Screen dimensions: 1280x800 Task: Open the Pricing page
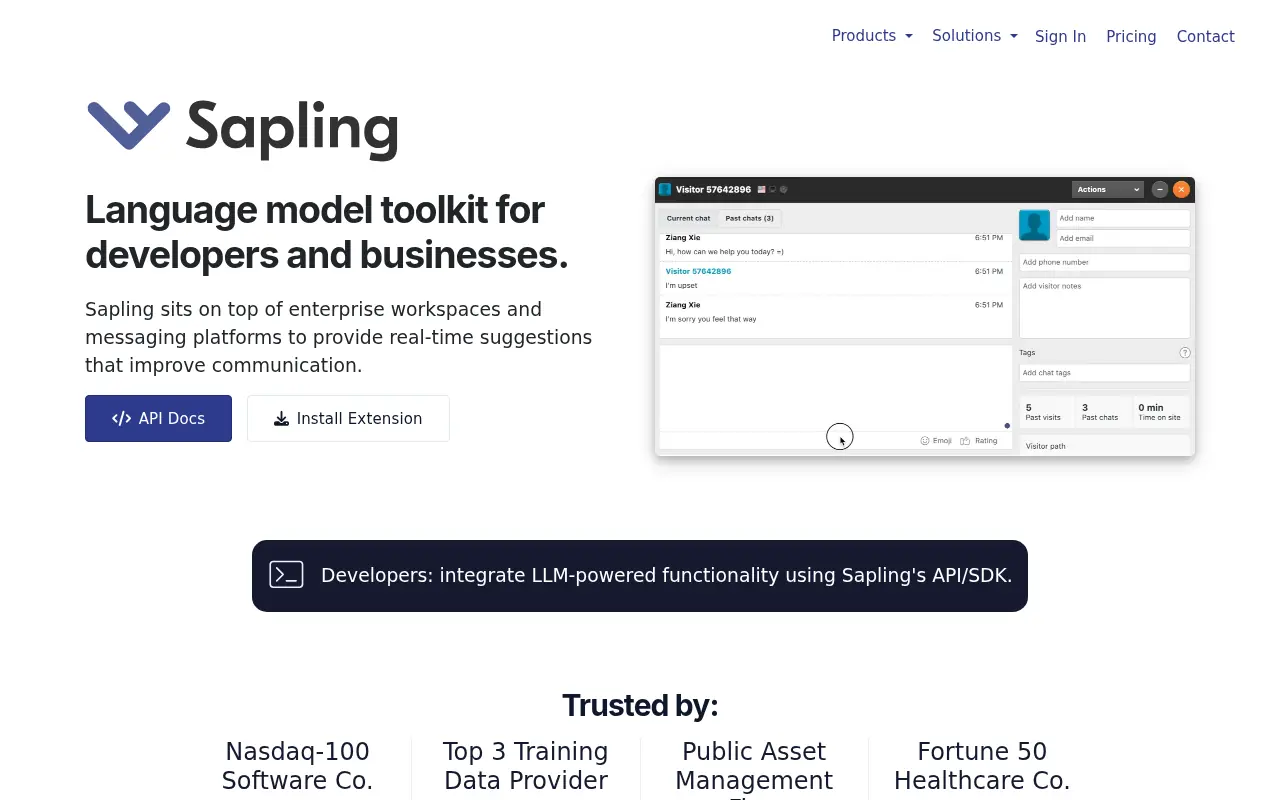[x=1131, y=36]
